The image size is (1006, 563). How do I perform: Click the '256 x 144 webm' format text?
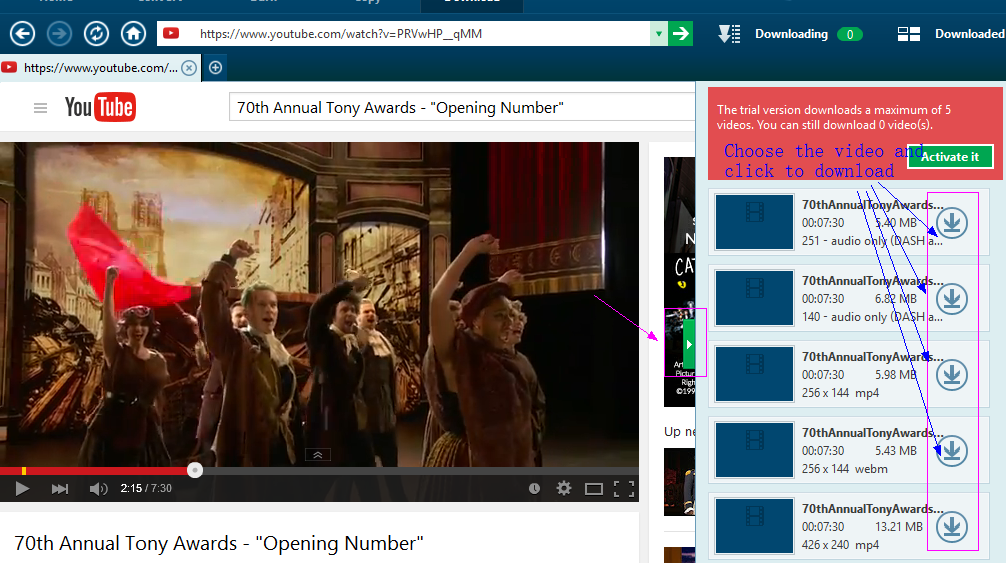[x=844, y=469]
